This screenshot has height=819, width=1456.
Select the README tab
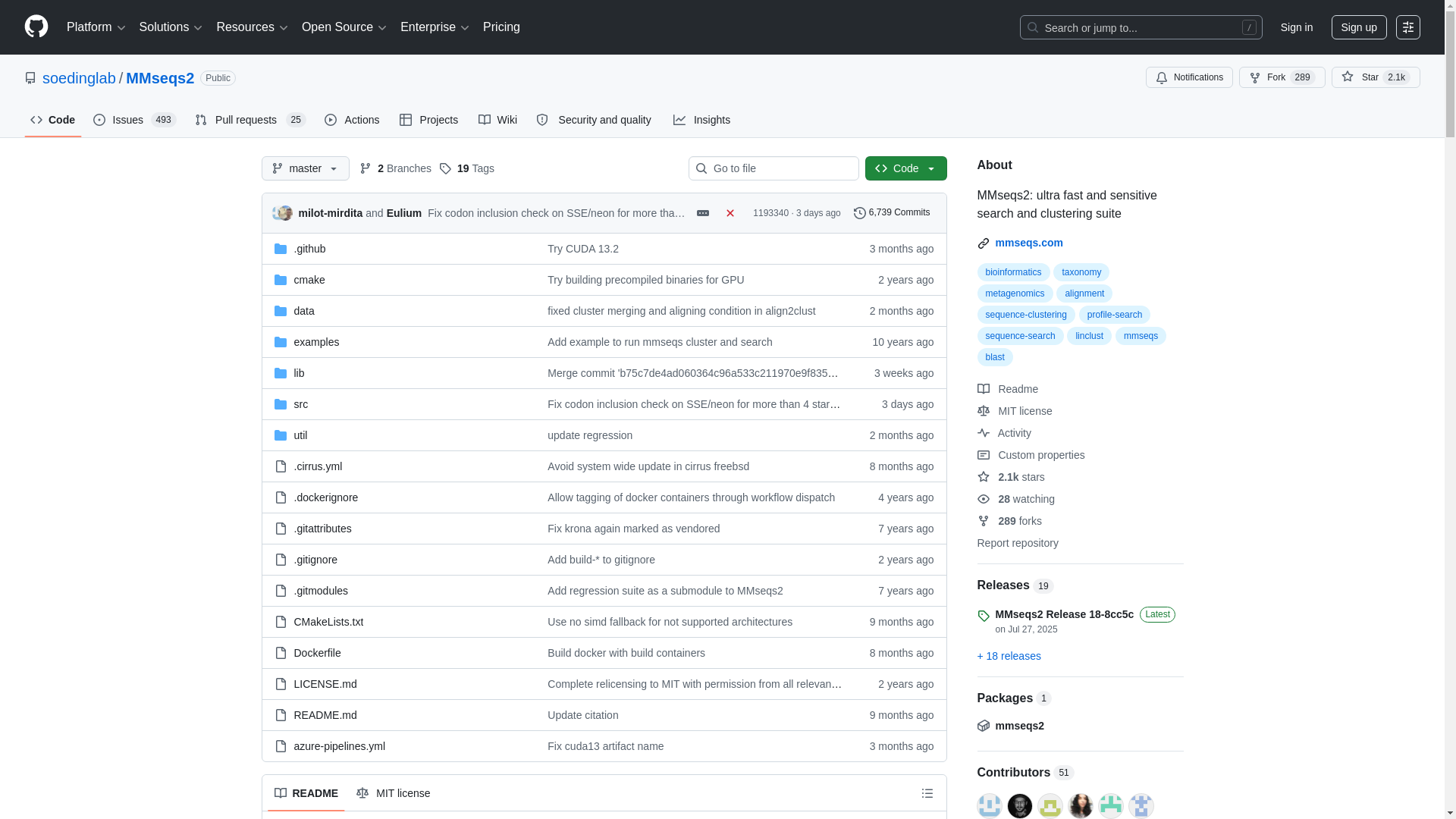click(306, 793)
